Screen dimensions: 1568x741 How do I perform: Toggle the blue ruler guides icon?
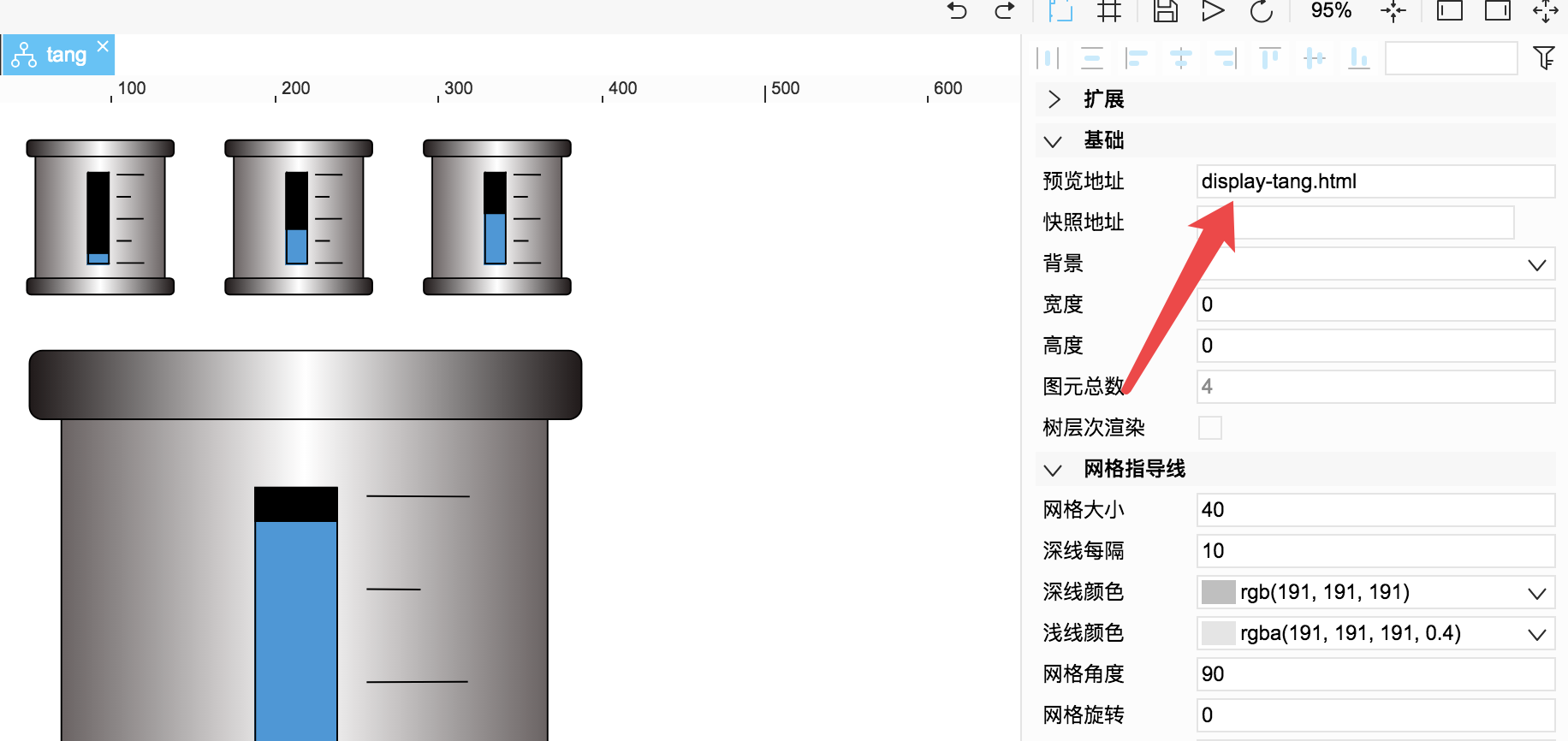tap(1061, 11)
